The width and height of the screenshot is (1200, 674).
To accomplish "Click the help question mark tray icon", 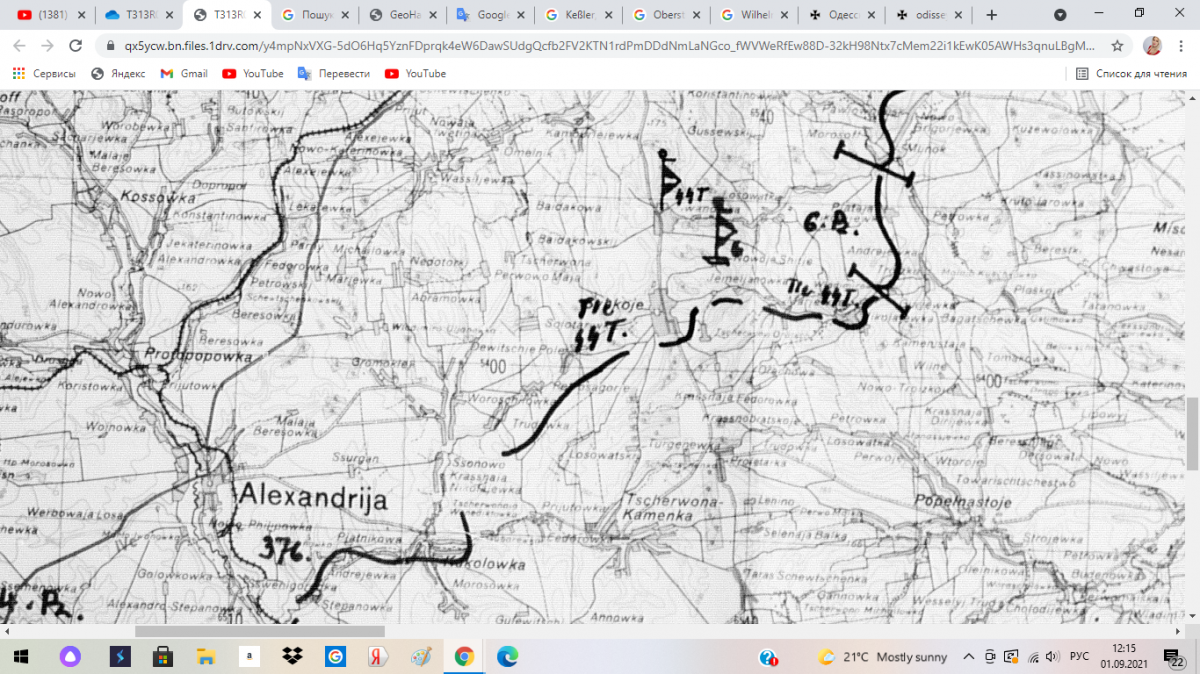I will point(769,657).
